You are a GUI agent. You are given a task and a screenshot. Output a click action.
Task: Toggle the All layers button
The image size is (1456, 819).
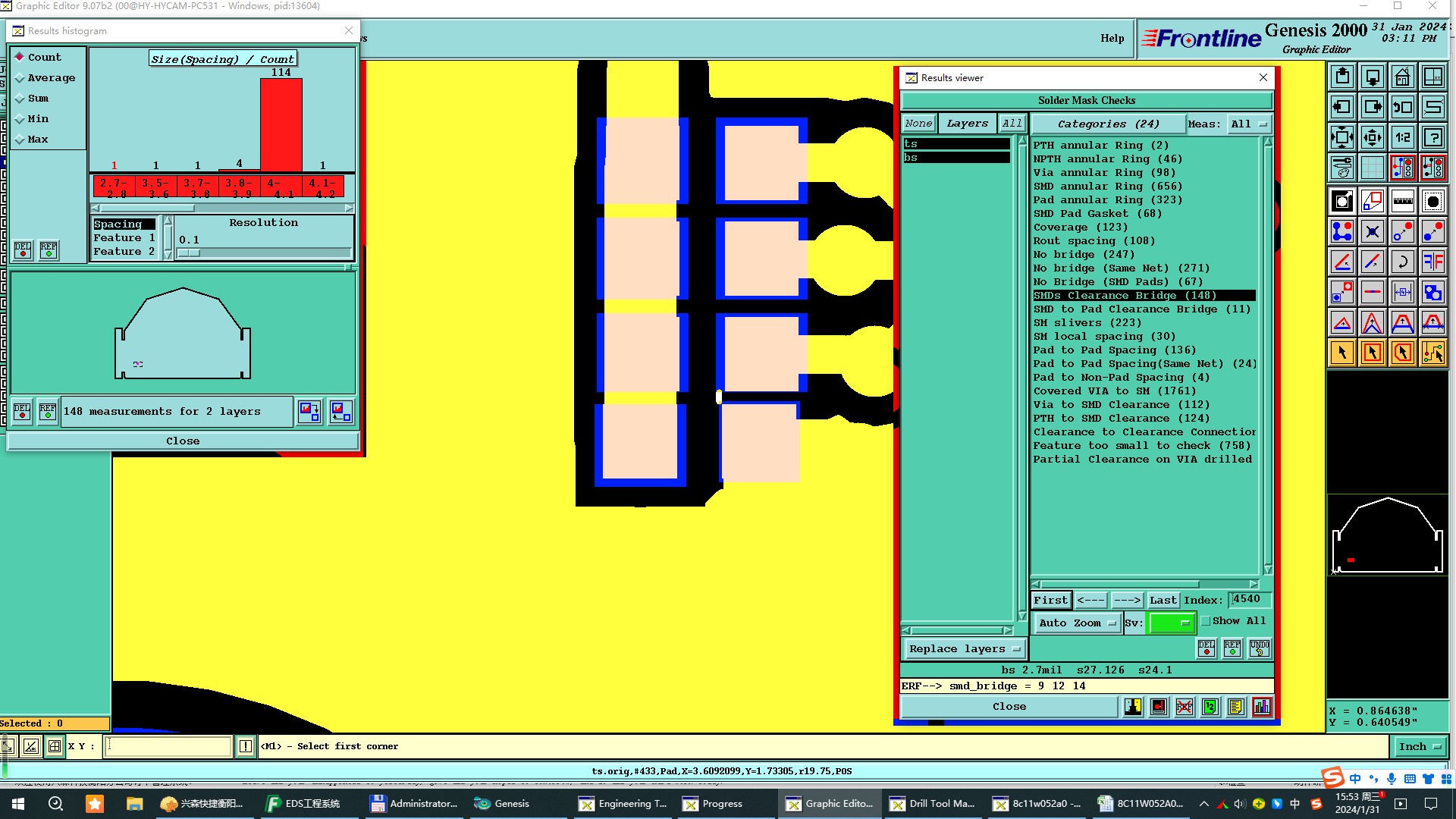click(x=1012, y=123)
